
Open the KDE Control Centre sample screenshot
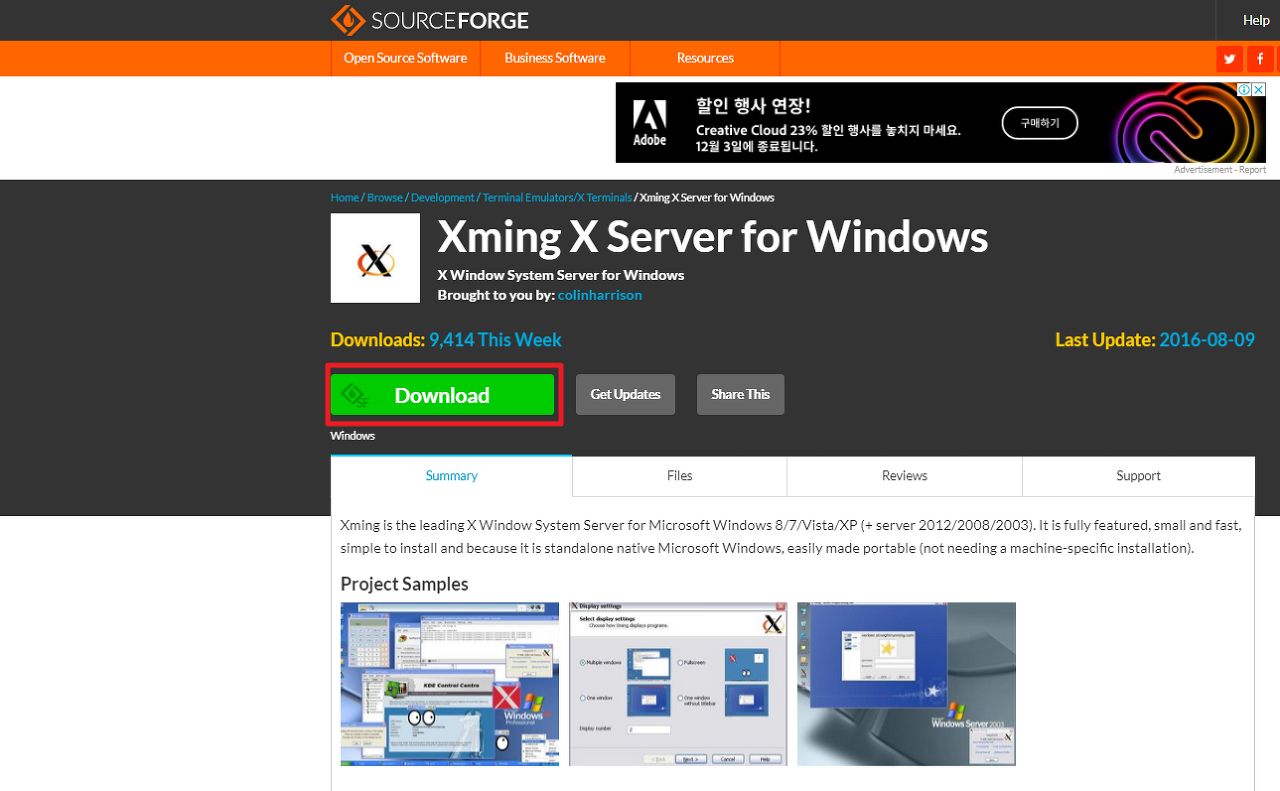pyautogui.click(x=450, y=684)
